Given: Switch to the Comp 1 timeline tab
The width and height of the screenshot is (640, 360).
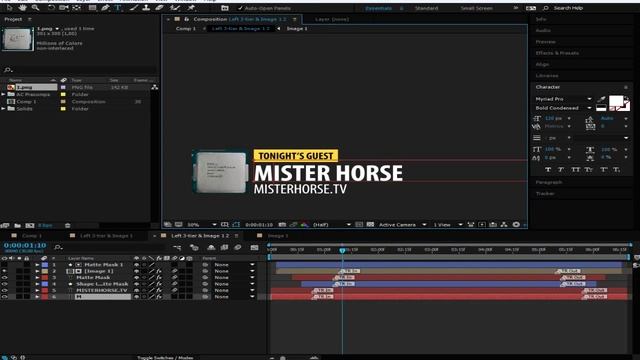Looking at the screenshot, I should [x=32, y=236].
